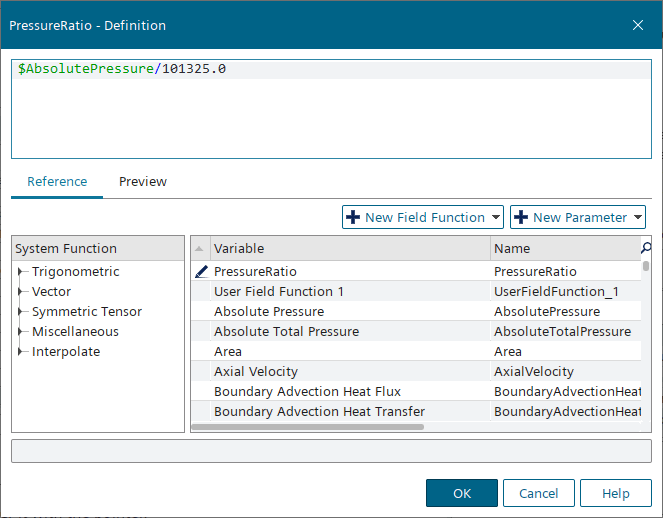Open Help for this dialog
The height and width of the screenshot is (518, 663).
click(615, 493)
